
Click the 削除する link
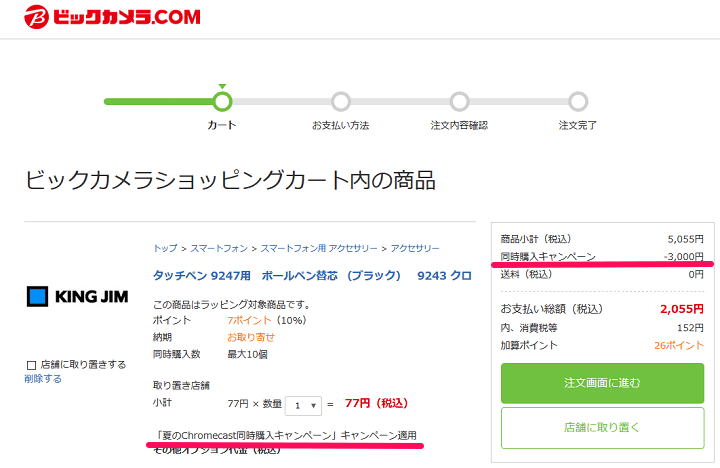click(x=43, y=379)
